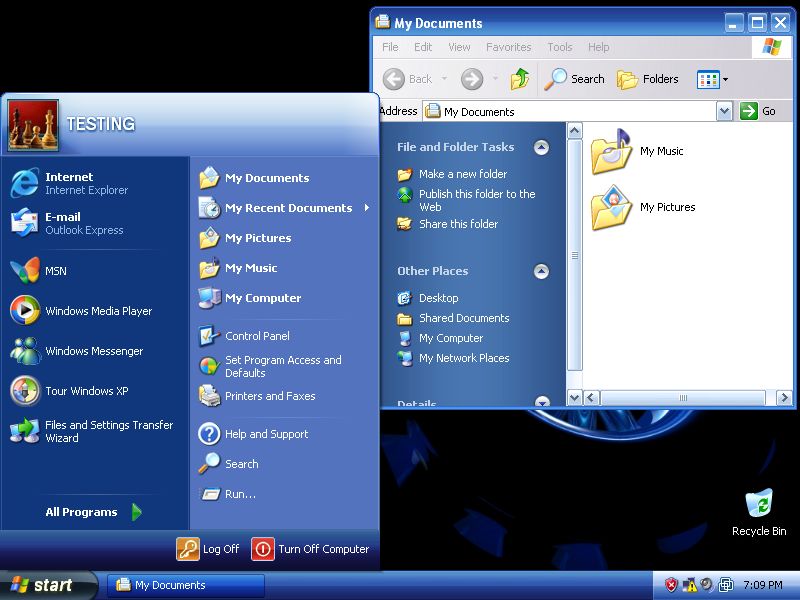Click My Documents taskbar button

(186, 585)
